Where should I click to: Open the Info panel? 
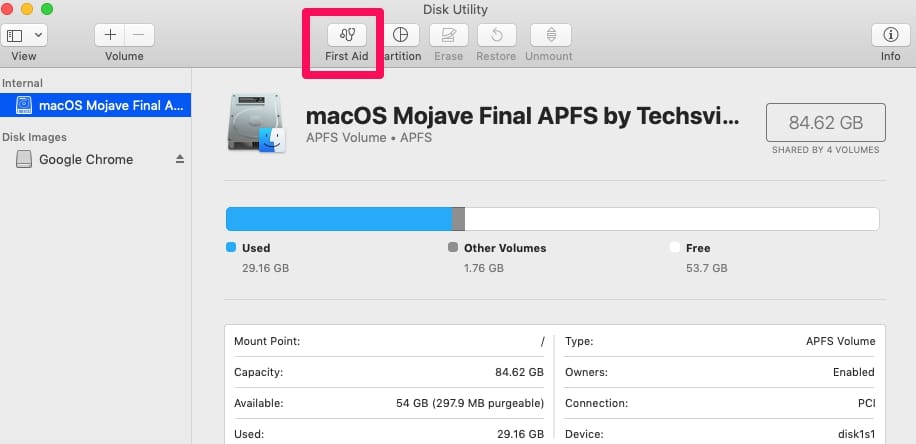[890, 35]
